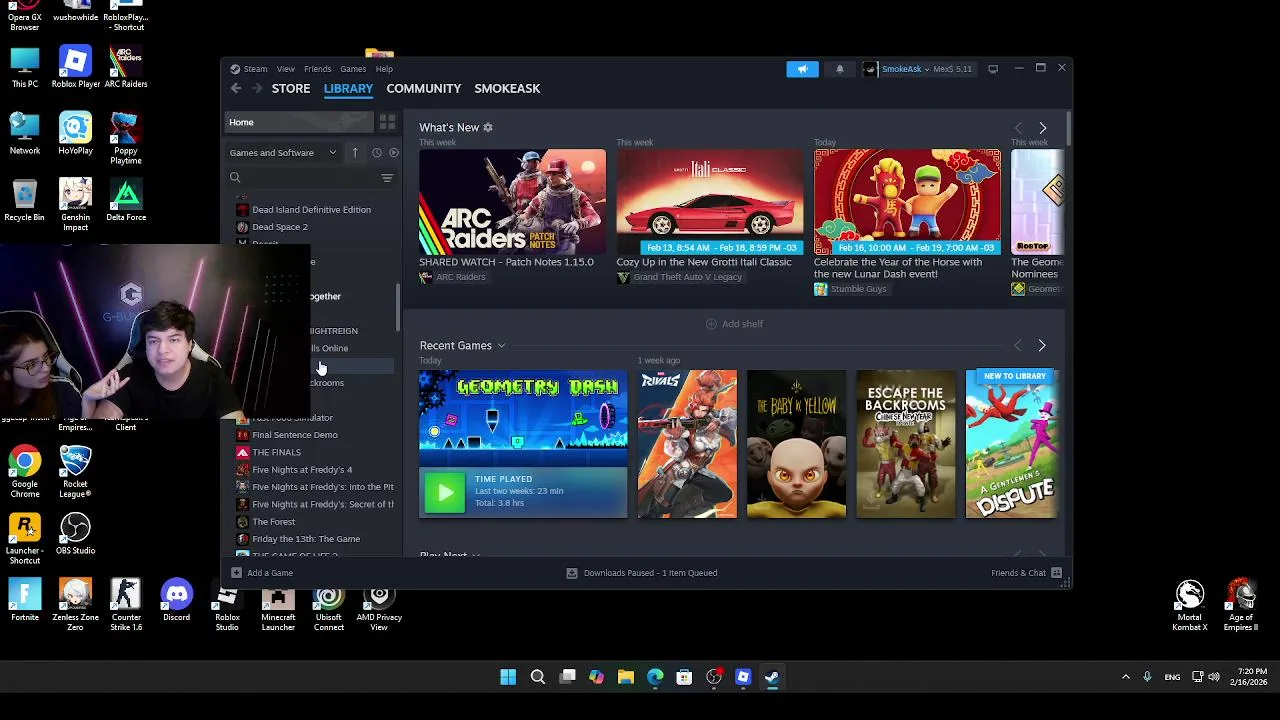
Task: Click the library search magnifier icon
Action: 235,178
